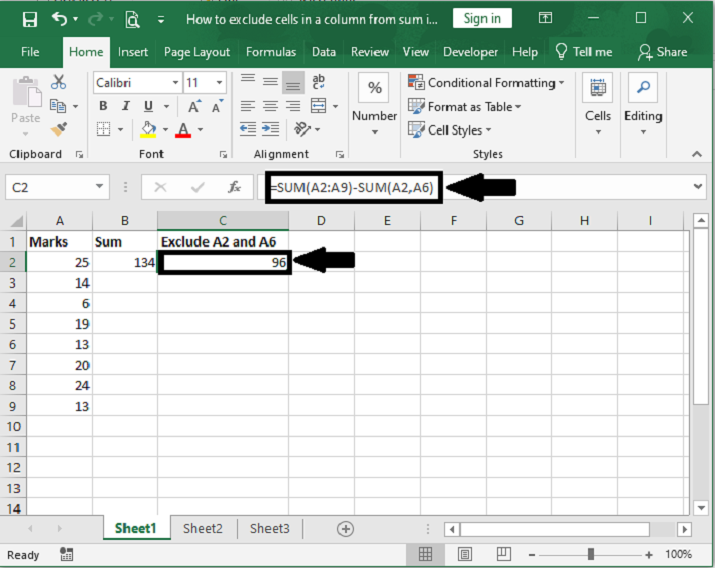Click the Borders grid icon
Image resolution: width=715 pixels, height=568 pixels.
coord(104,129)
